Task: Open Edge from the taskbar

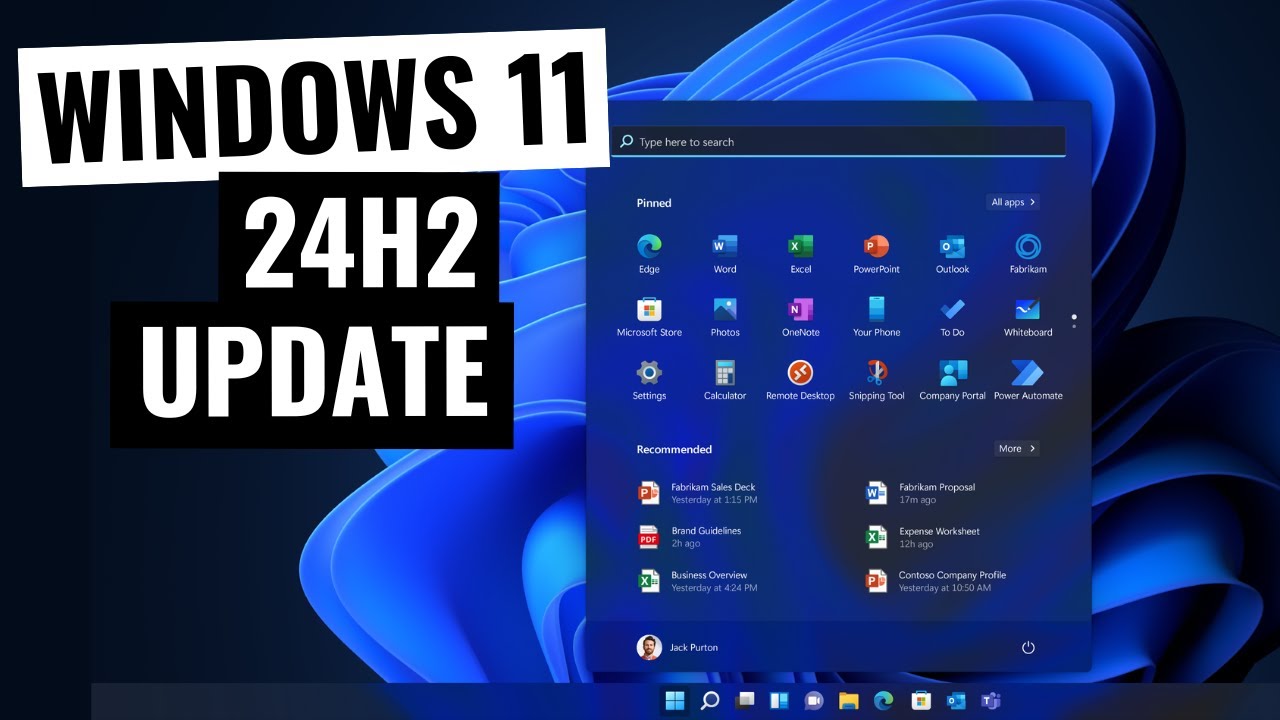Action: pyautogui.click(x=884, y=701)
